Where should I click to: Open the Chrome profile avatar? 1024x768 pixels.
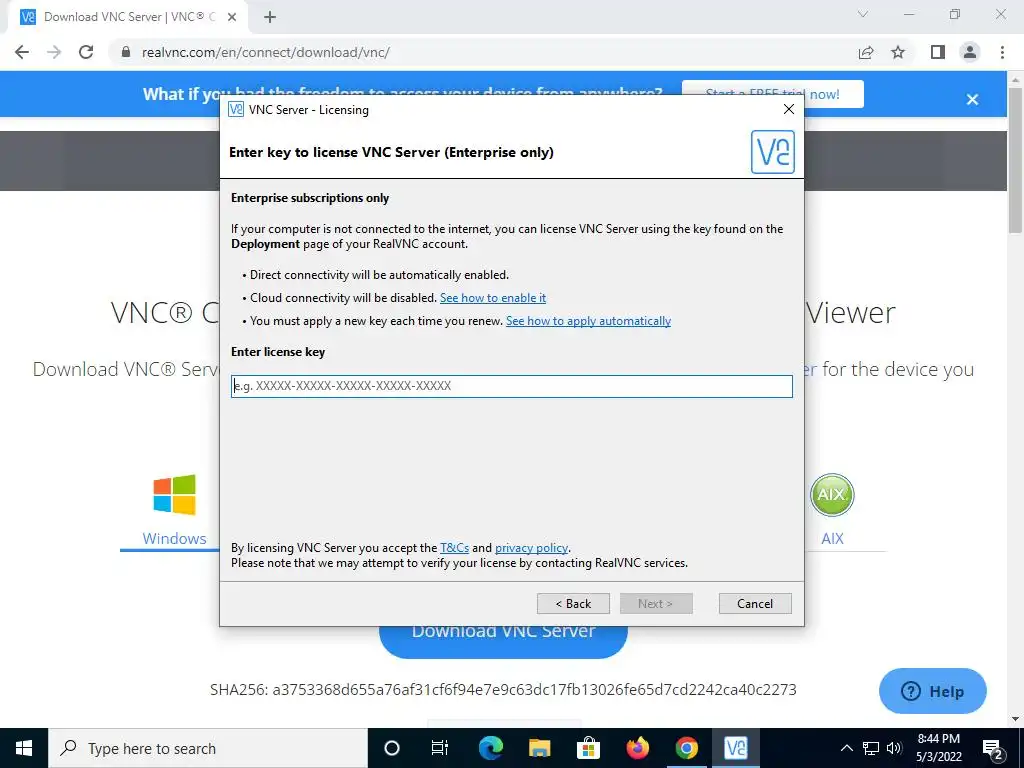(970, 52)
